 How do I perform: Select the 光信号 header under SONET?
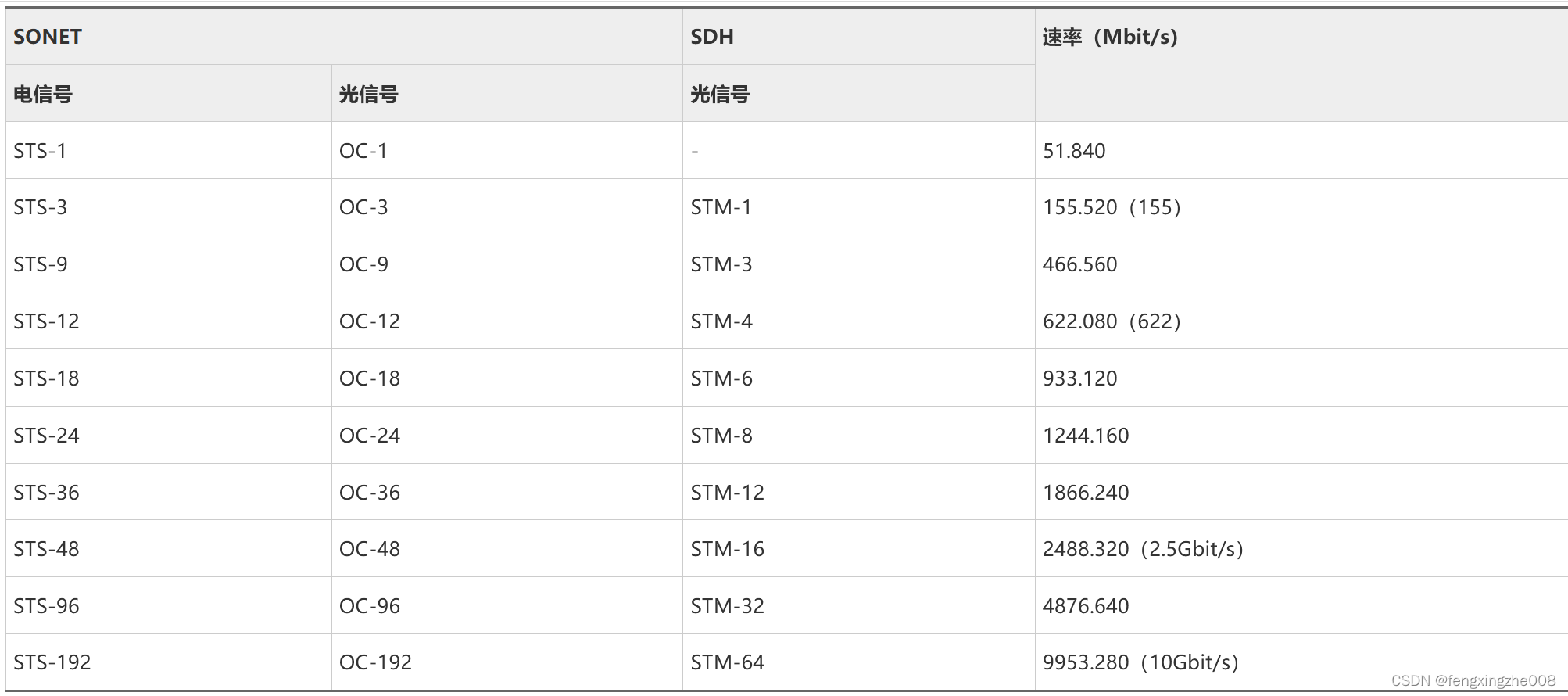pyautogui.click(x=369, y=94)
